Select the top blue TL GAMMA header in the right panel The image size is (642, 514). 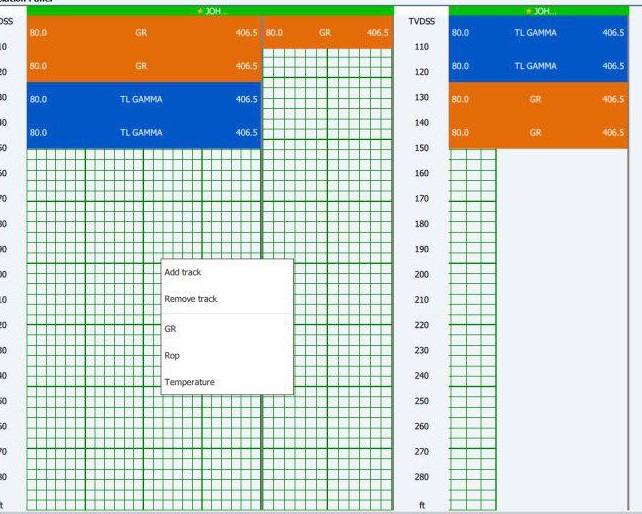pyautogui.click(x=538, y=33)
